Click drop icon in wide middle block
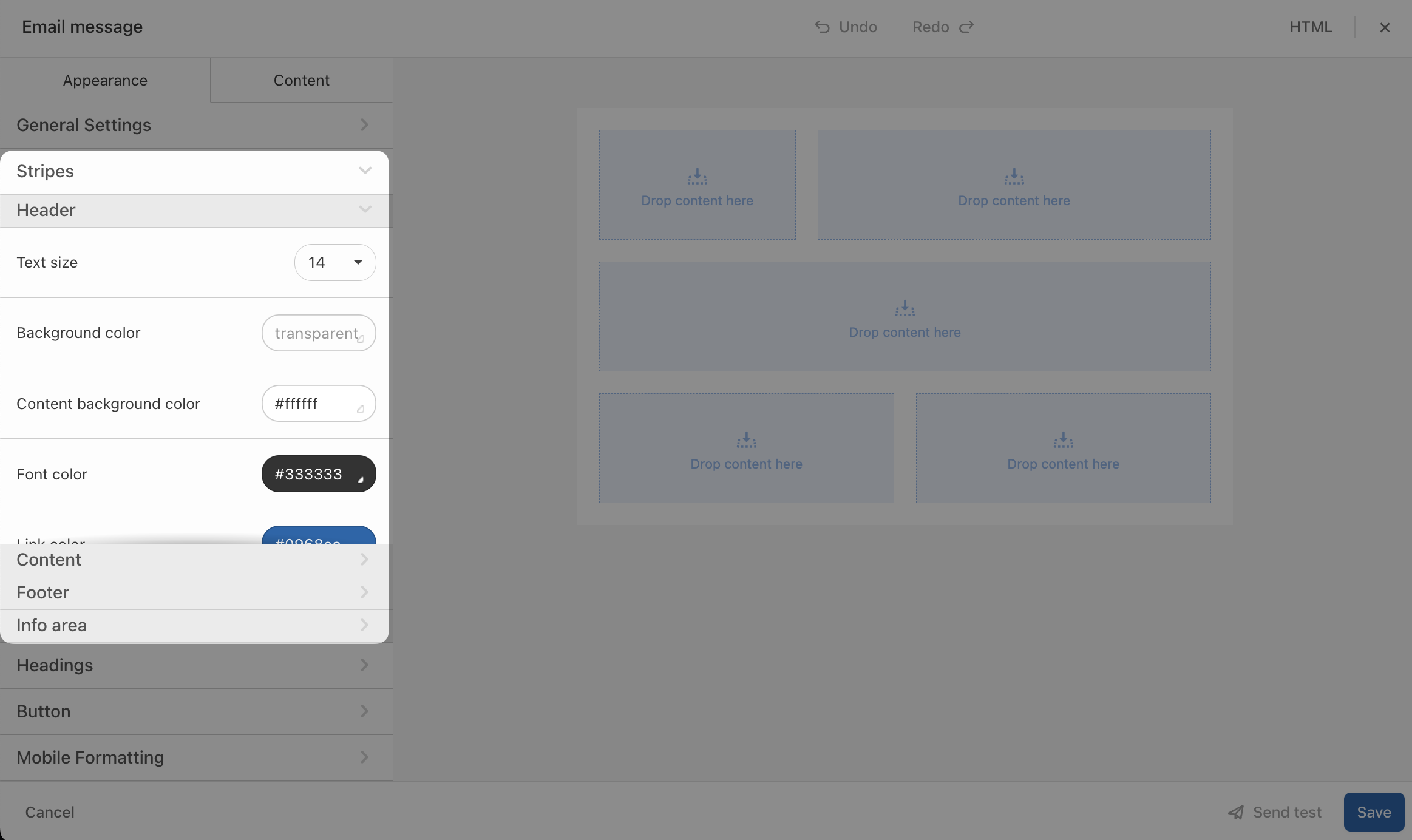Image resolution: width=1412 pixels, height=840 pixels. [x=905, y=308]
